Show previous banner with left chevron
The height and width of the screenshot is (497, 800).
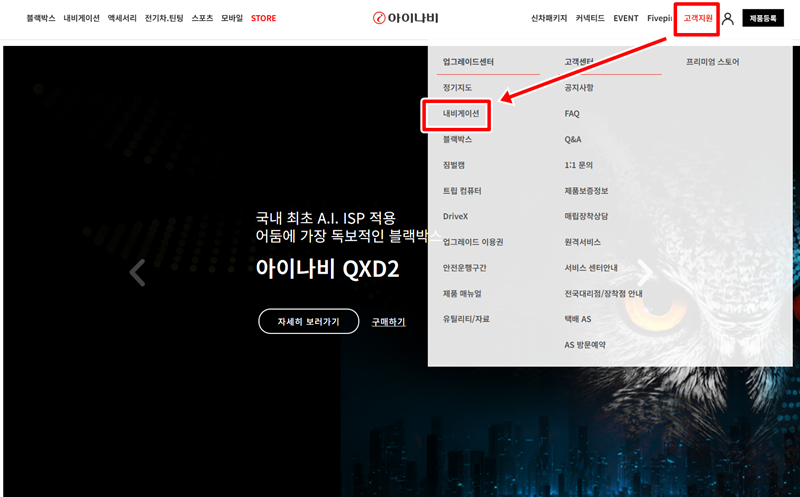click(x=137, y=272)
